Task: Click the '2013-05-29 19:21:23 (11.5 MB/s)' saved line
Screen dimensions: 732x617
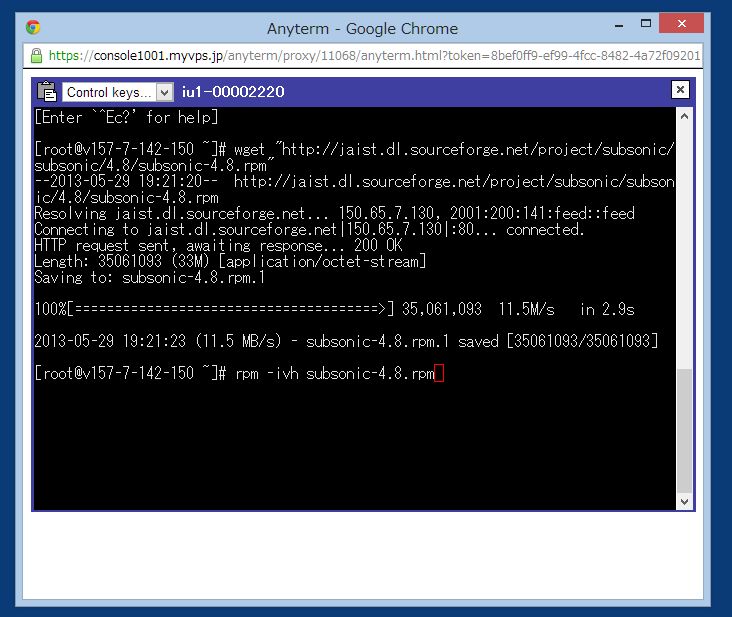Action: [346, 341]
